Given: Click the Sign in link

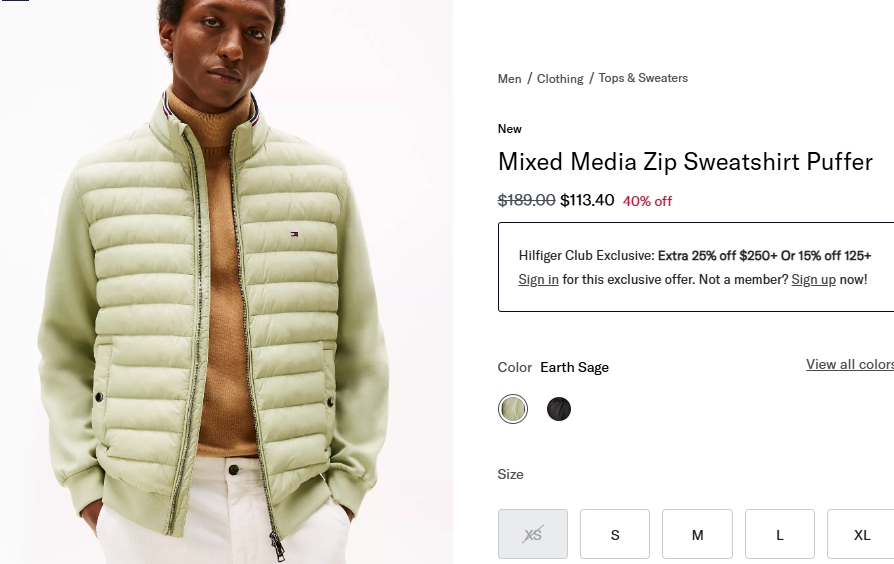Looking at the screenshot, I should coord(538,280).
